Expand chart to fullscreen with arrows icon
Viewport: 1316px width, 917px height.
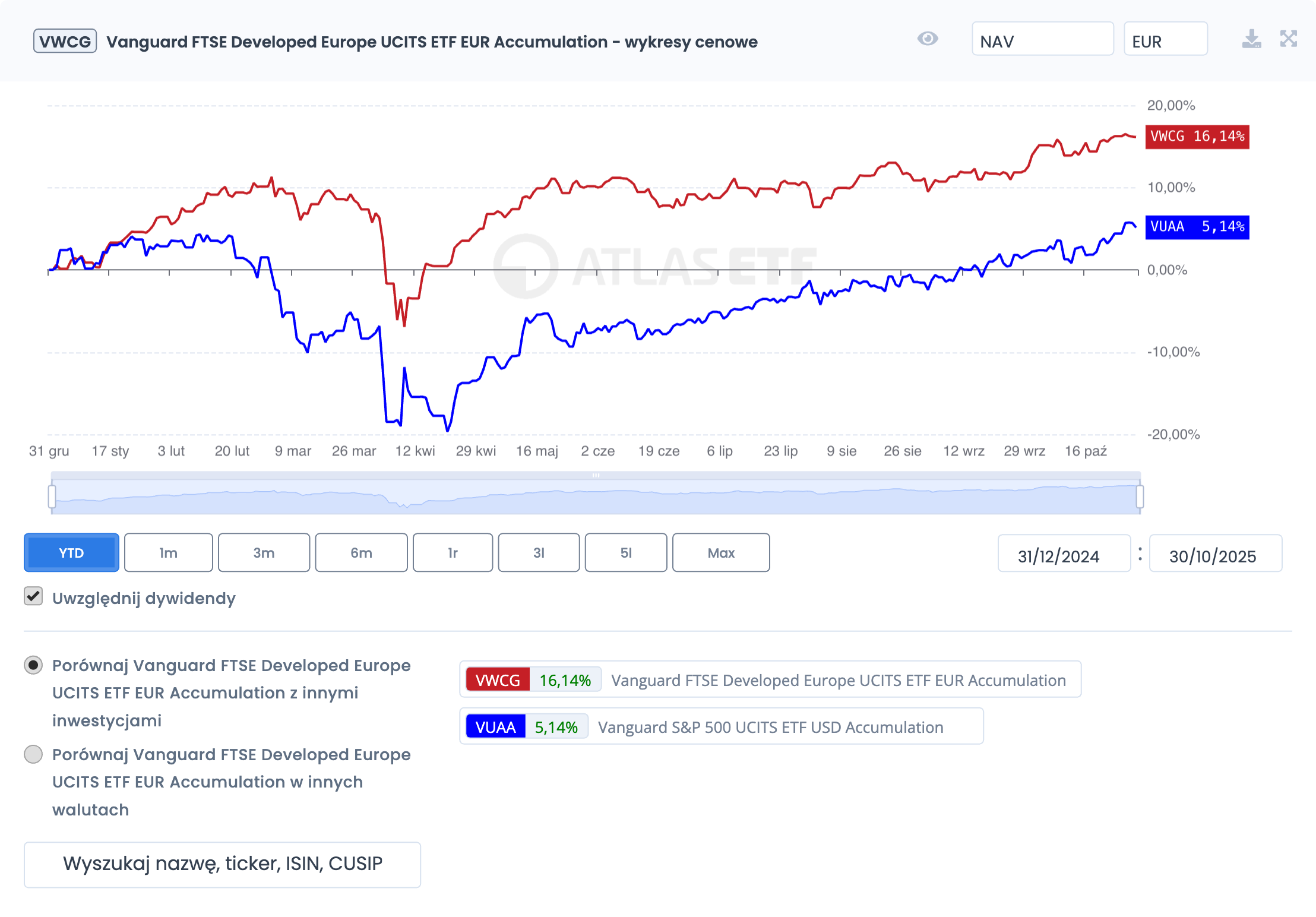tap(1288, 39)
